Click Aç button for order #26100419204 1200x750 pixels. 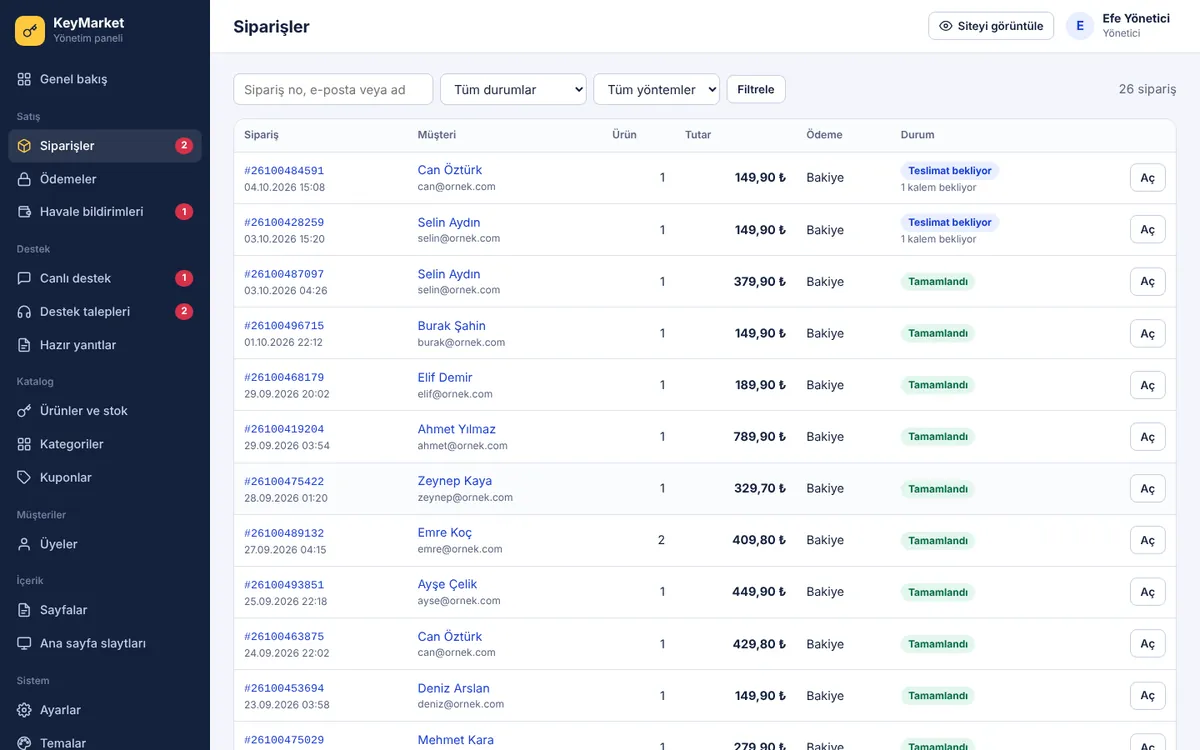click(1148, 437)
